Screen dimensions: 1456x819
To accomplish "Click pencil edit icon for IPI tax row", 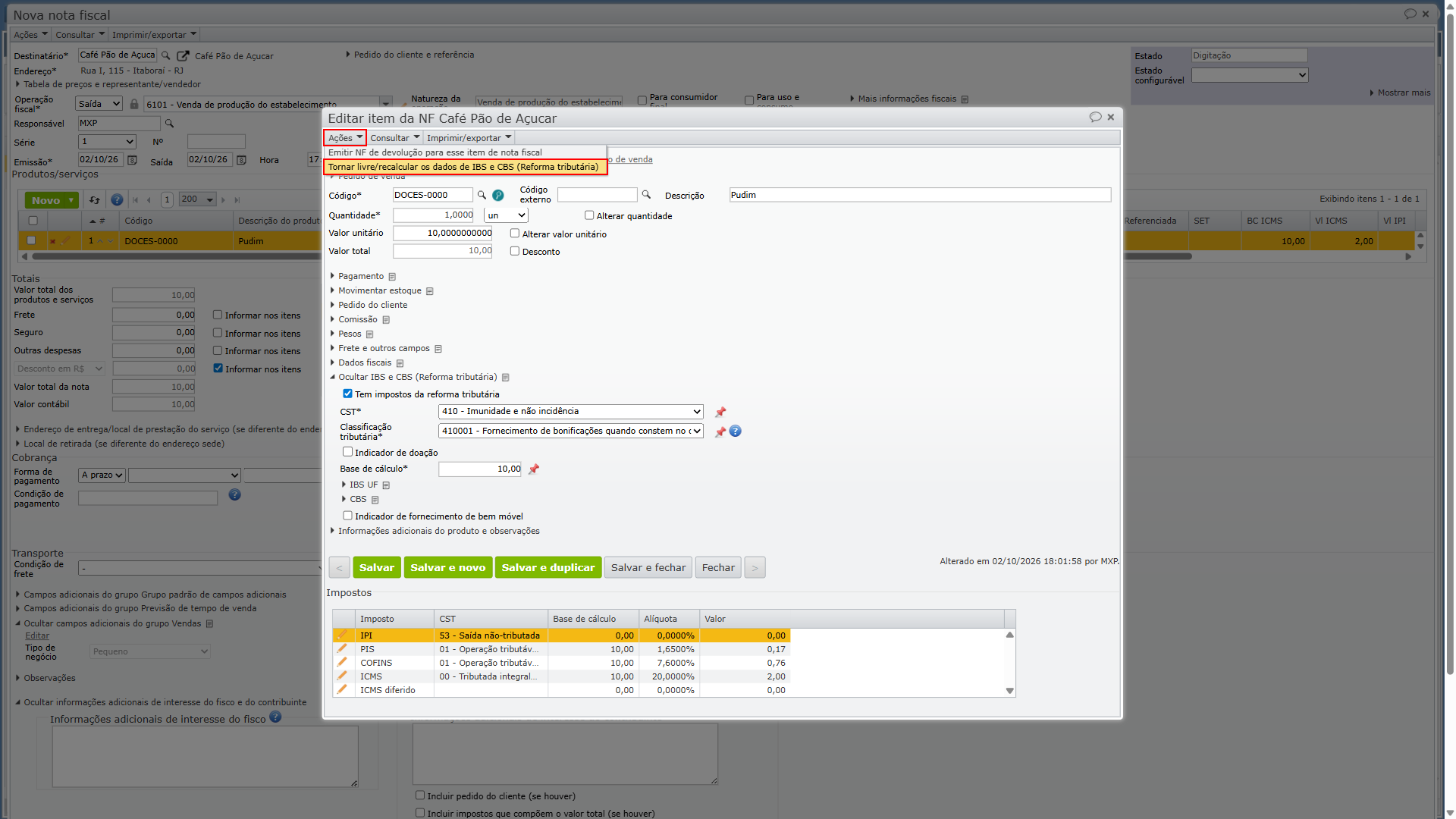I will pyautogui.click(x=342, y=635).
